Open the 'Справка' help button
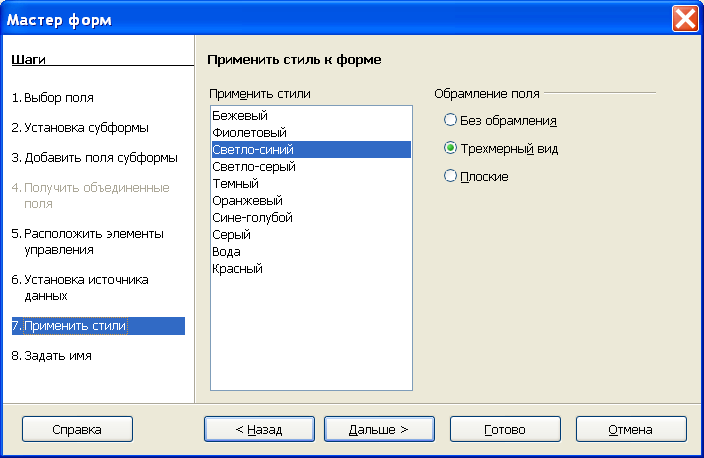 (x=77, y=429)
